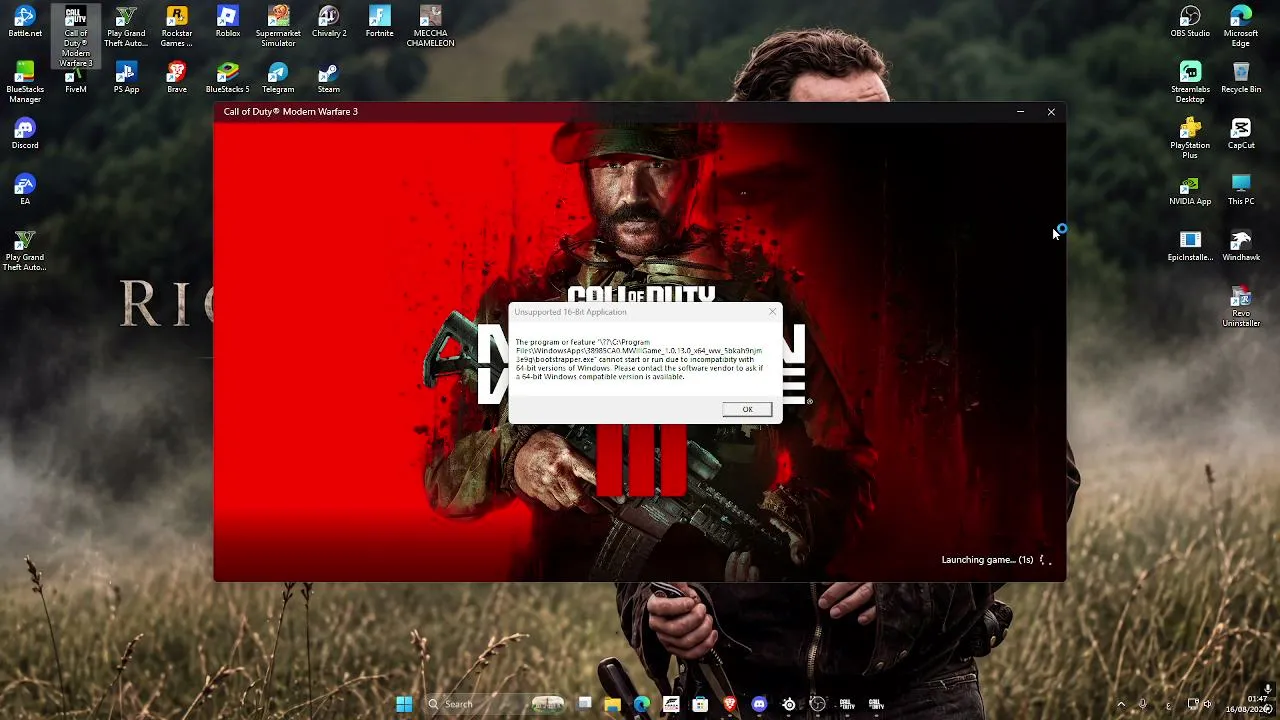Select the EA desktop icon
The image size is (1280, 720).
(25, 190)
